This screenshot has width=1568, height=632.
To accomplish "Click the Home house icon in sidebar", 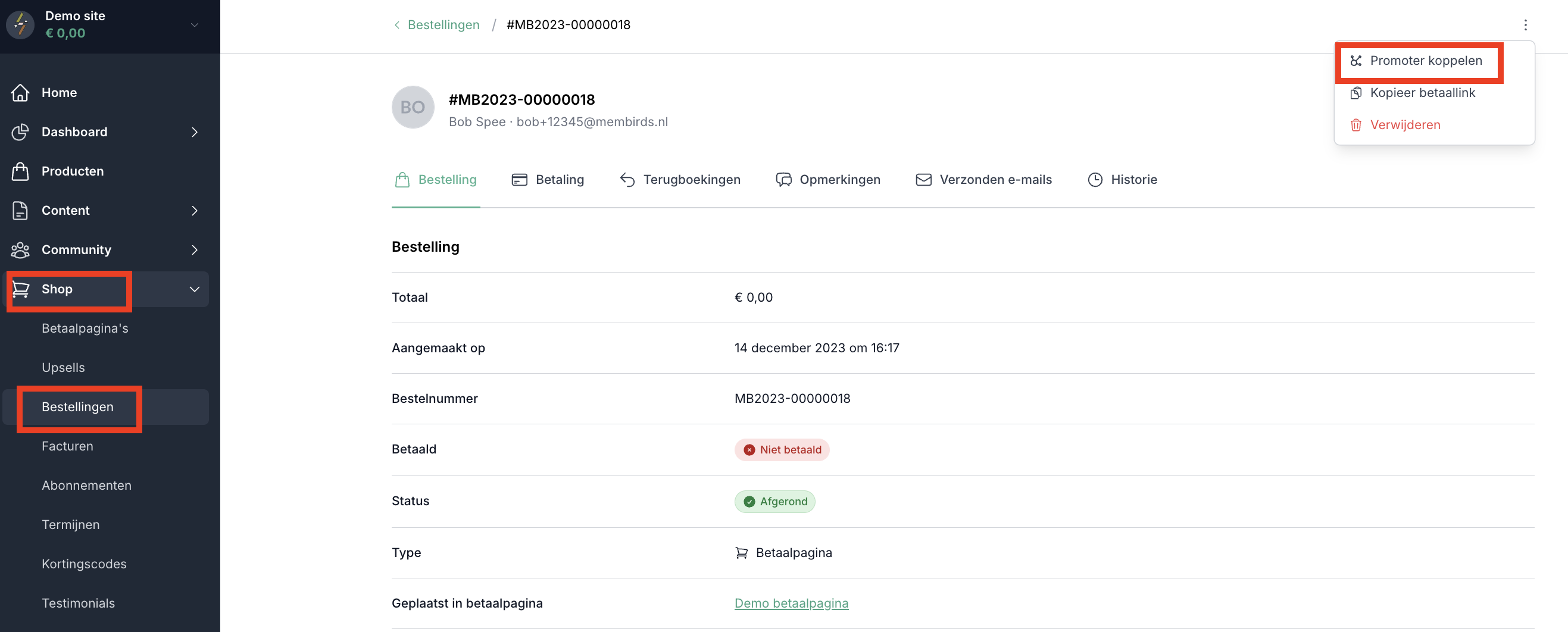I will coord(20,92).
